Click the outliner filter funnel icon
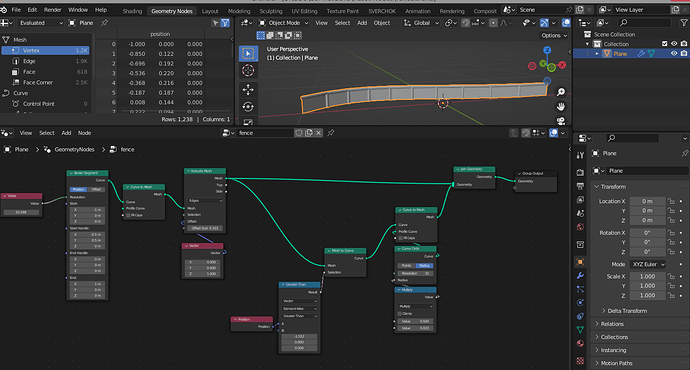The width and height of the screenshot is (690, 370). [684, 22]
